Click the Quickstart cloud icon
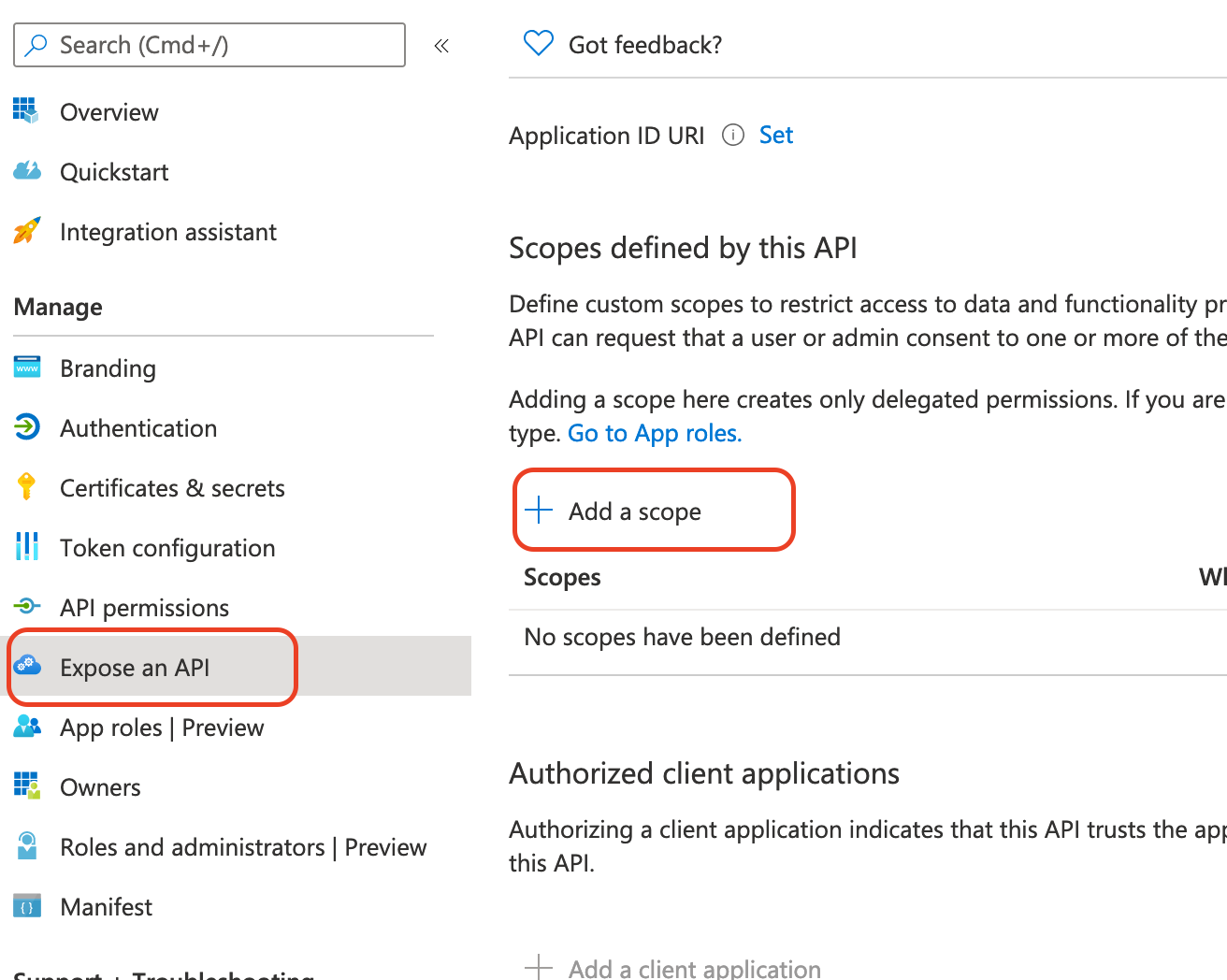This screenshot has height=980, width=1227. (x=26, y=171)
